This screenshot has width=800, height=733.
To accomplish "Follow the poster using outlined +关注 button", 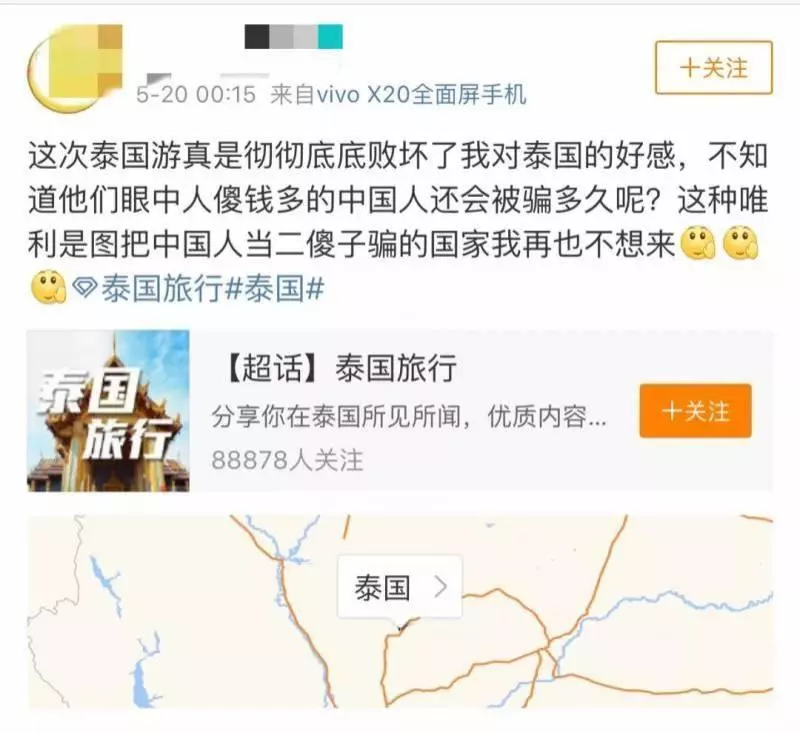I will point(713,67).
